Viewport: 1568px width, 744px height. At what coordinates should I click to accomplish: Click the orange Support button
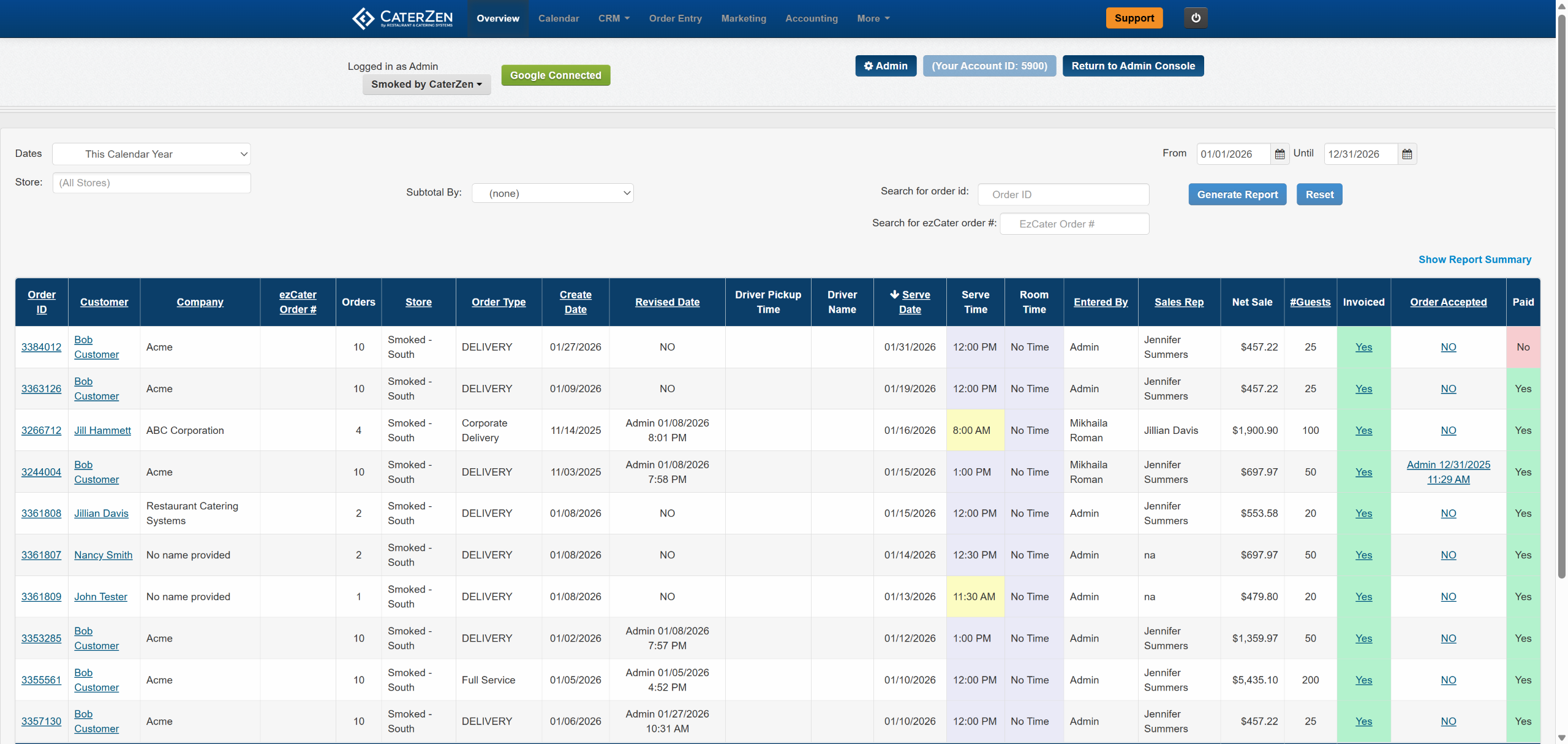pyautogui.click(x=1134, y=18)
